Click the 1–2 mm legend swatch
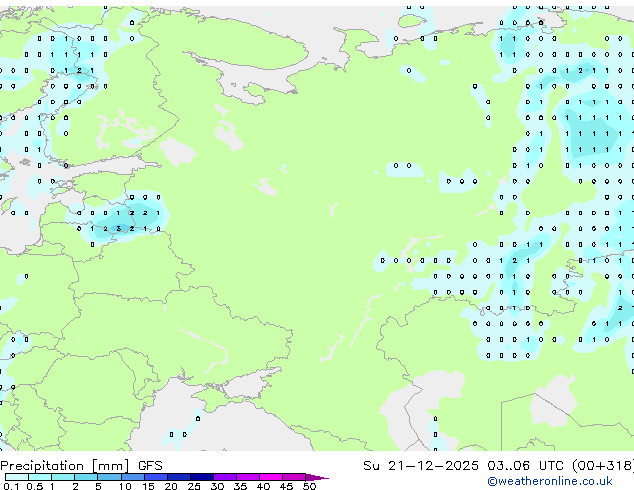The width and height of the screenshot is (634, 490). pyautogui.click(x=63, y=477)
